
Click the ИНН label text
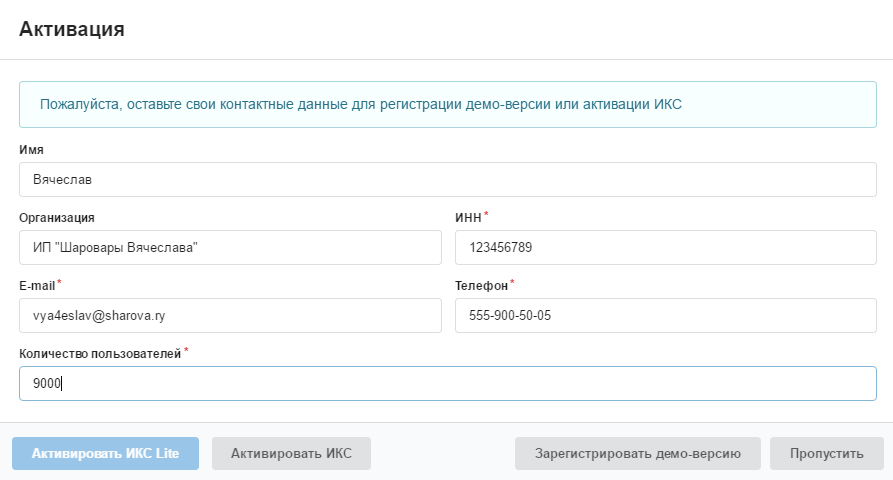(x=468, y=217)
